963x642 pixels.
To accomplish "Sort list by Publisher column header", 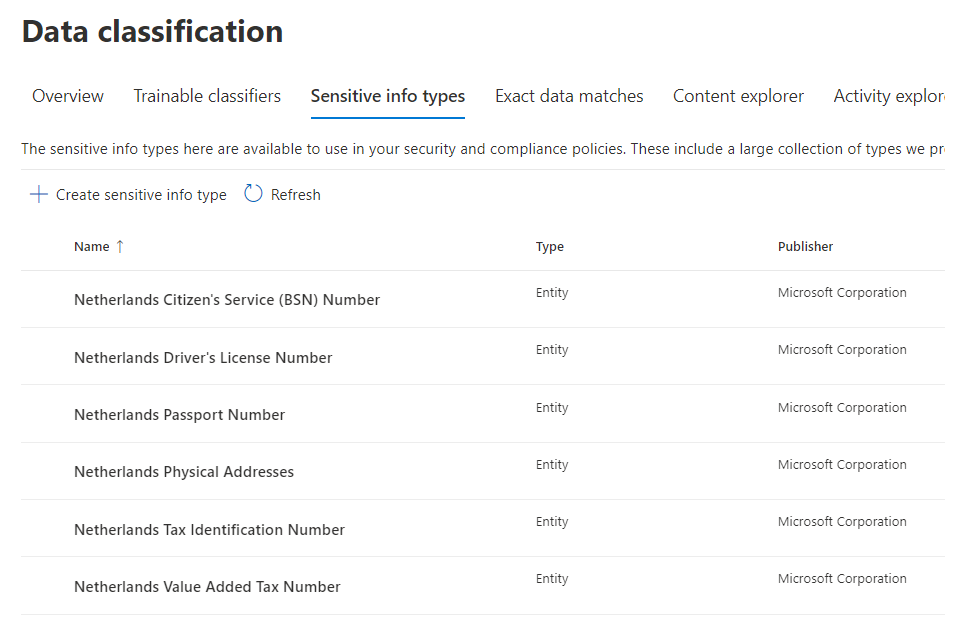I will 805,247.
